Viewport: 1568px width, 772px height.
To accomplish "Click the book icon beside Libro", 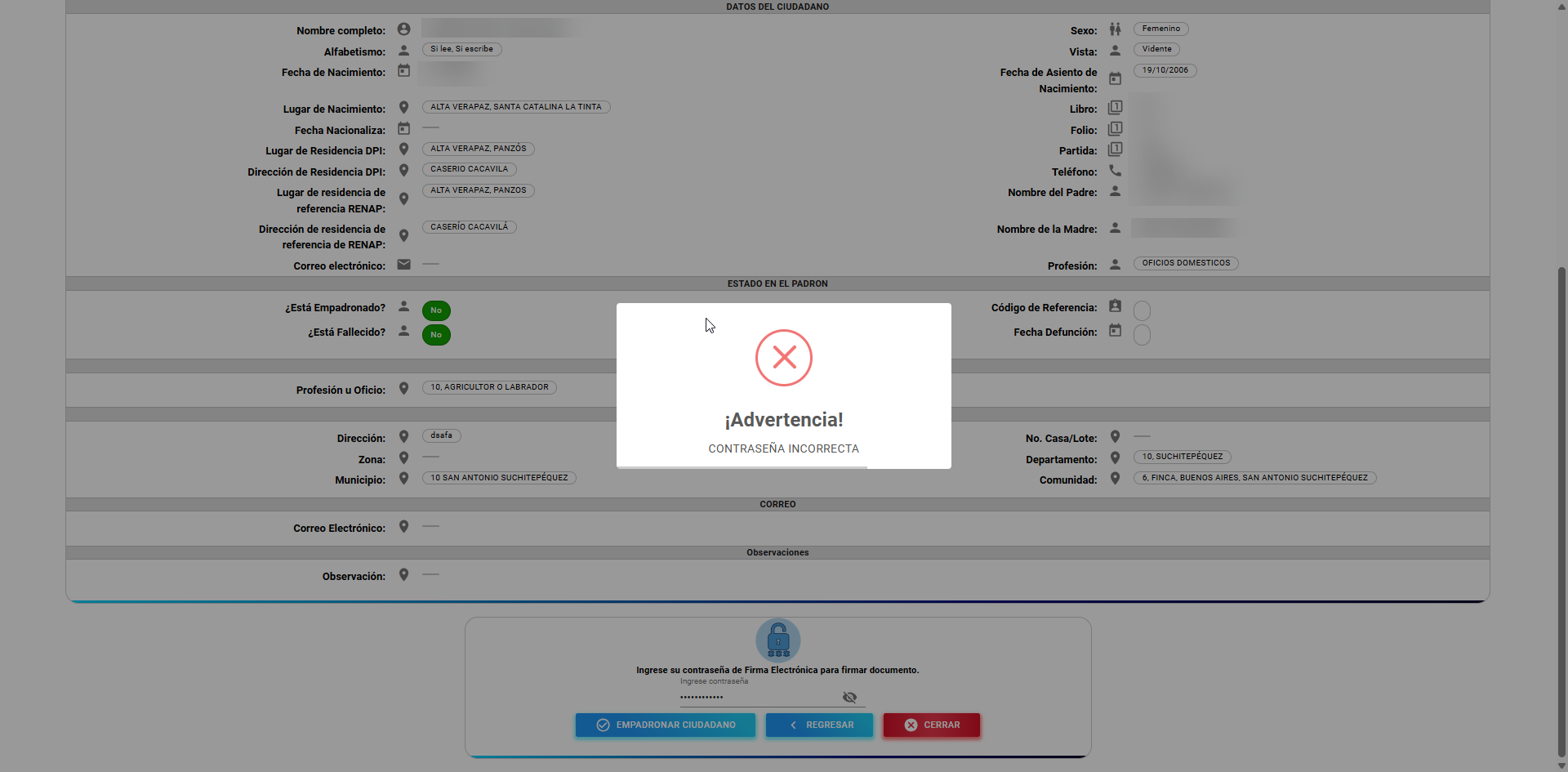I will click(1115, 108).
